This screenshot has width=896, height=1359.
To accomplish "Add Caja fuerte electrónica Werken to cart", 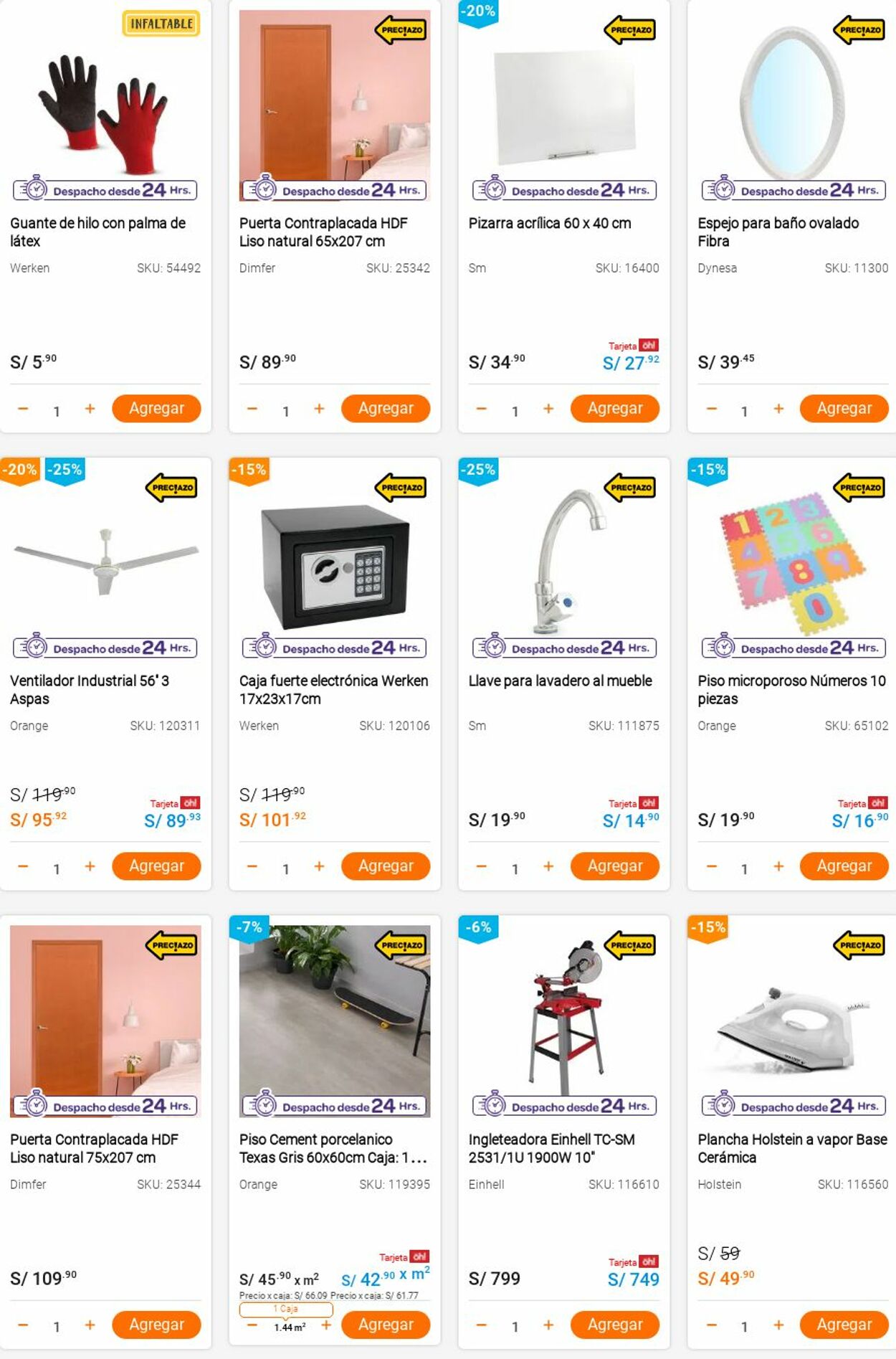I will point(386,866).
